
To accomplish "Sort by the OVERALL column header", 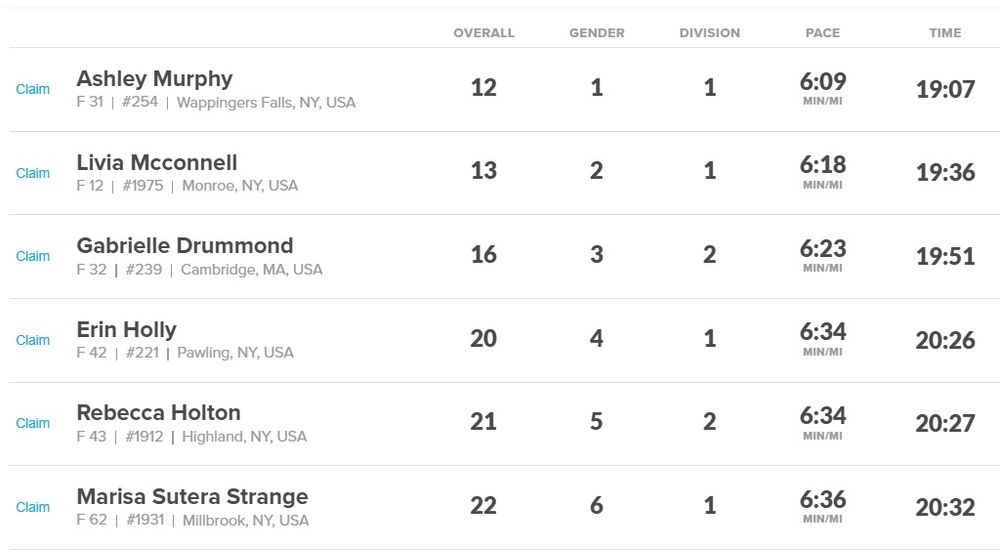I will coord(484,33).
